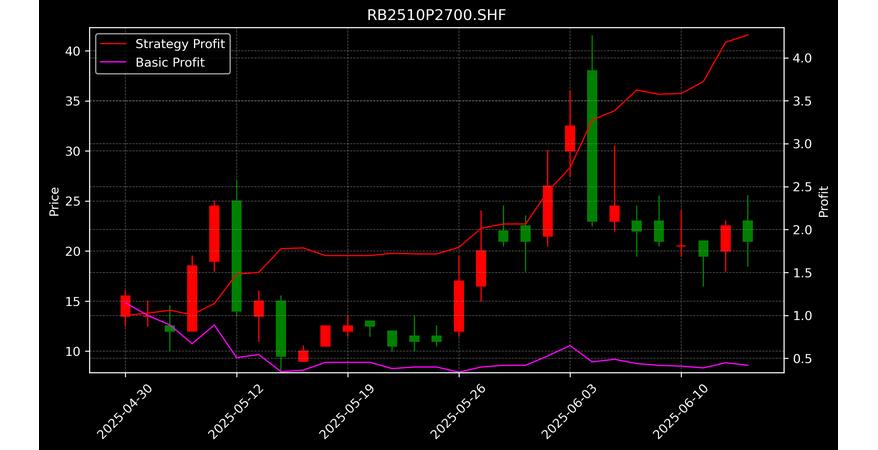This screenshot has height=450, width=878.
Task: Click the profit tick value 2.0
Action: click(801, 230)
